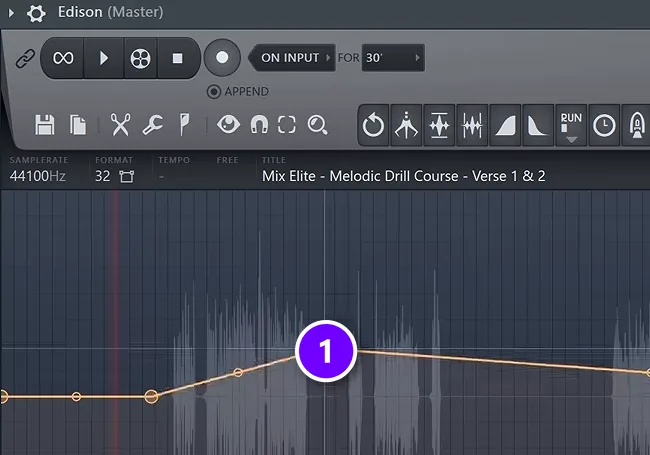Click the copy pages edit icon
The image size is (650, 455).
pos(78,125)
